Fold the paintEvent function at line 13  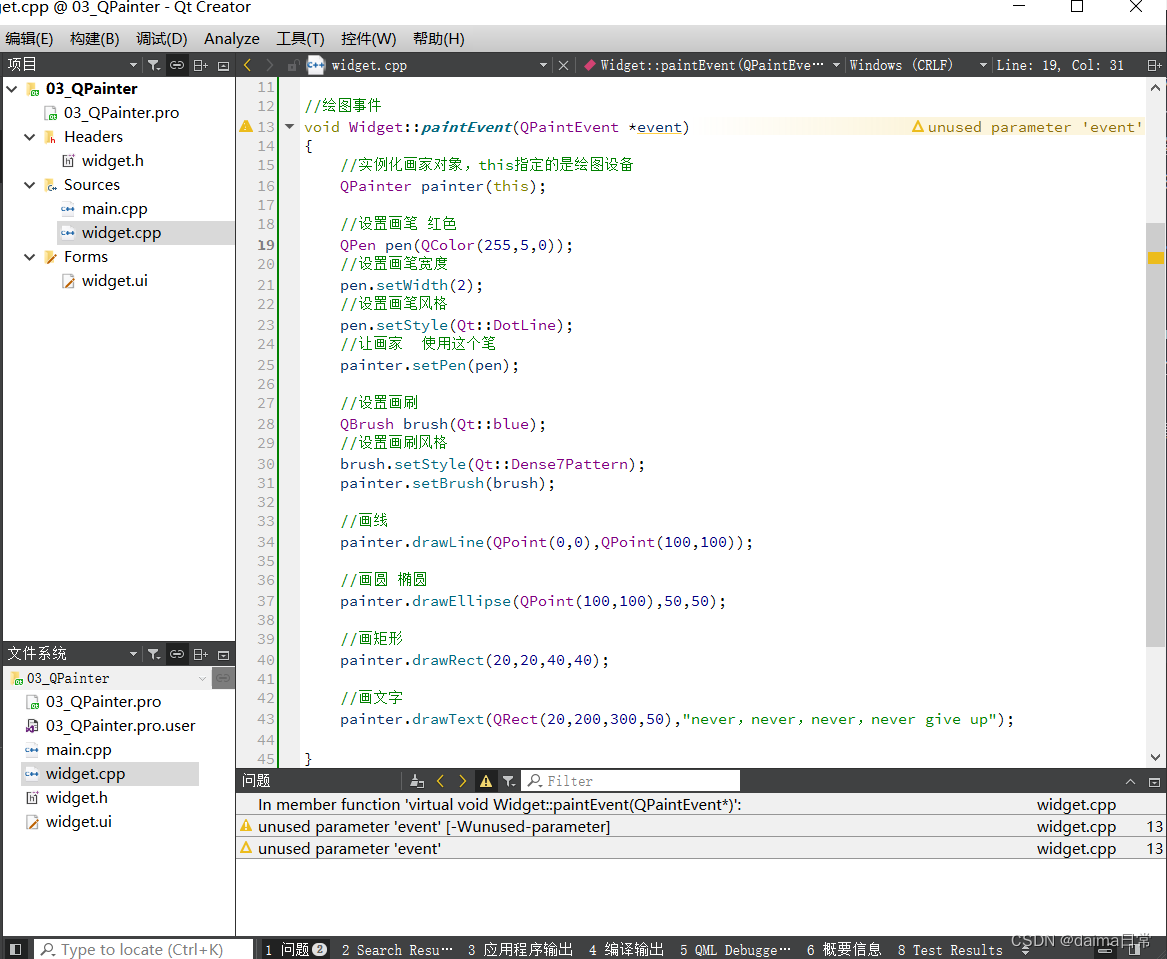pos(290,127)
